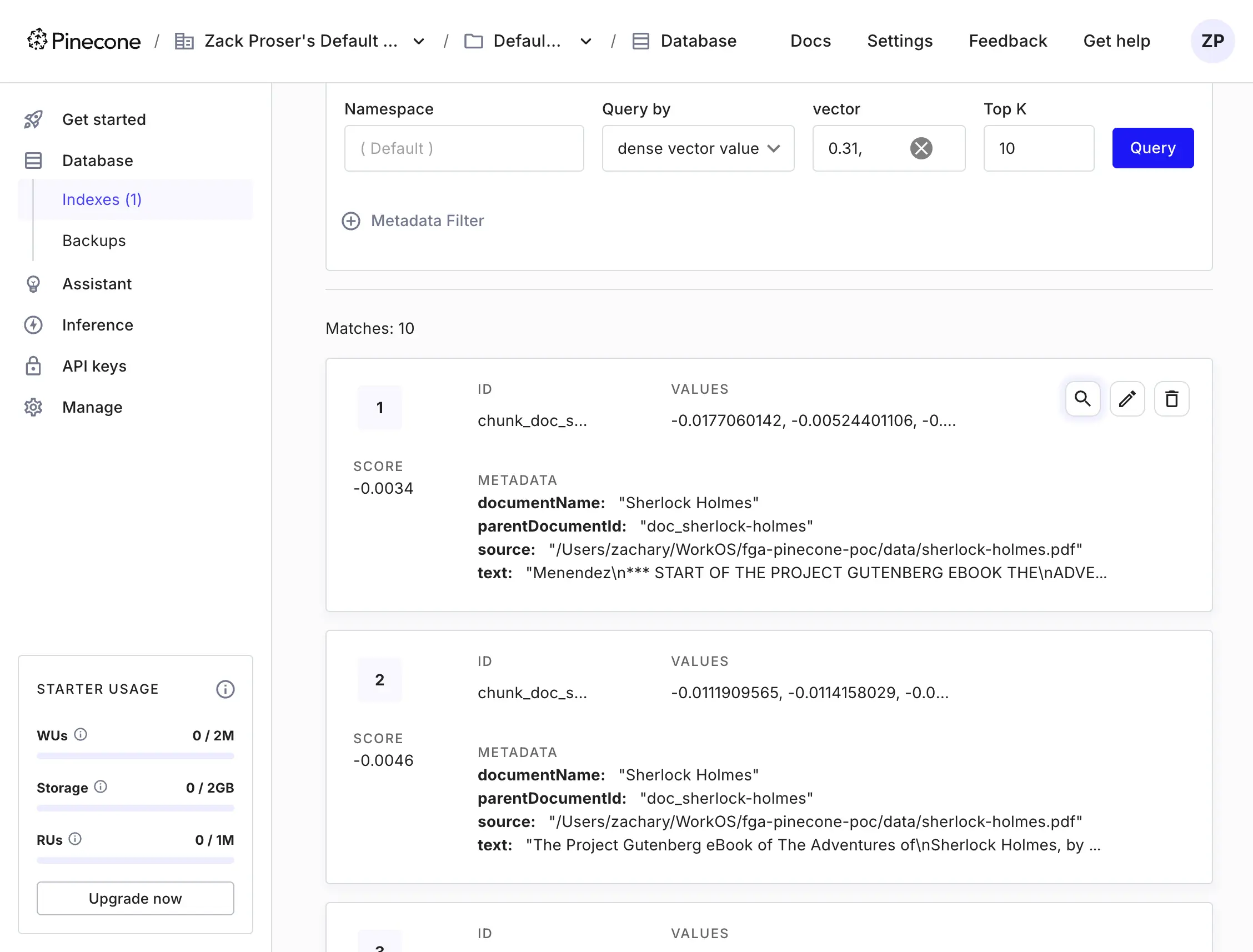Click match 2 values -0.0111909565
The image size is (1253, 952).
click(x=810, y=693)
